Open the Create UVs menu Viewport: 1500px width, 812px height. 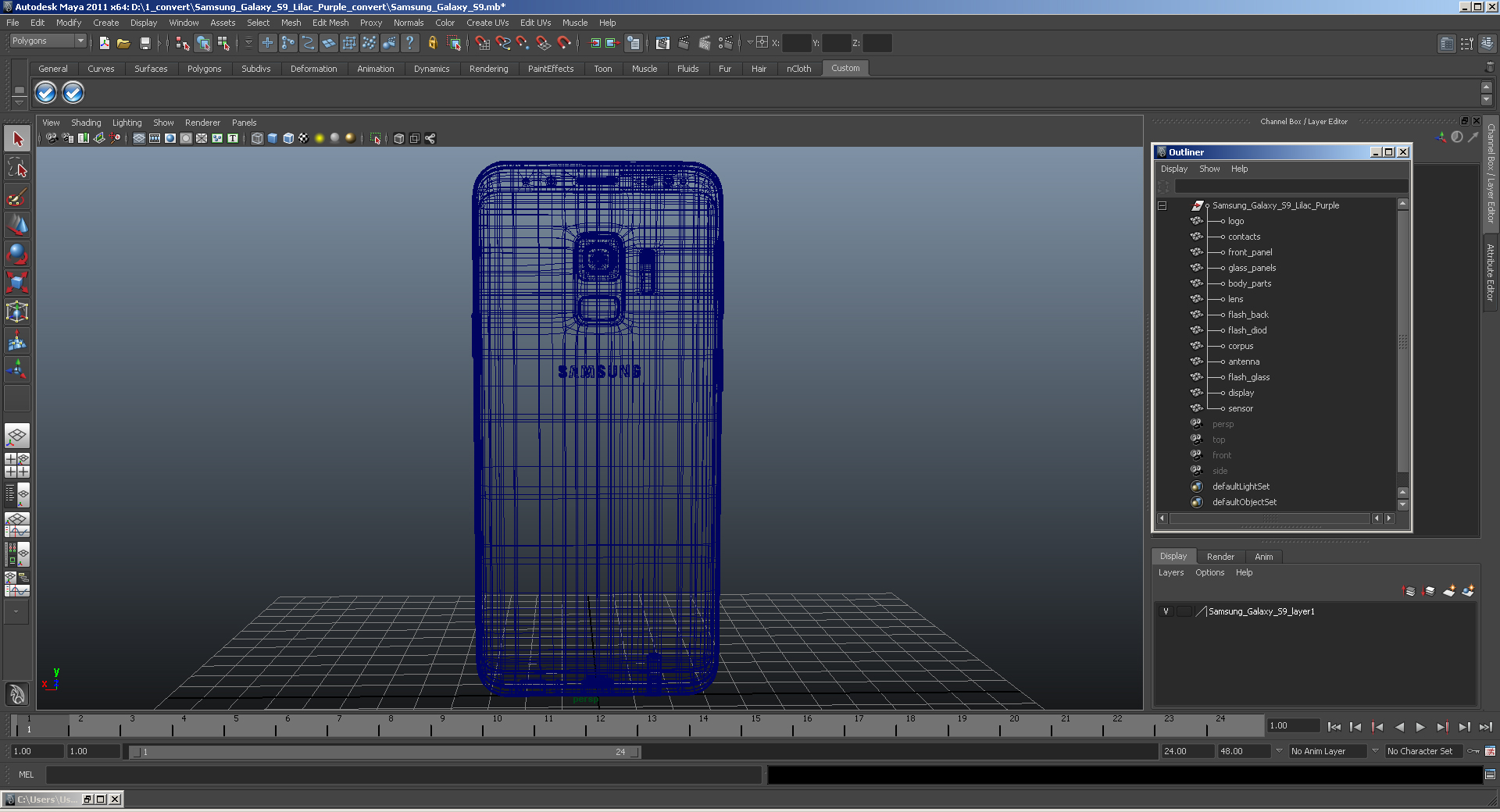[x=487, y=23]
